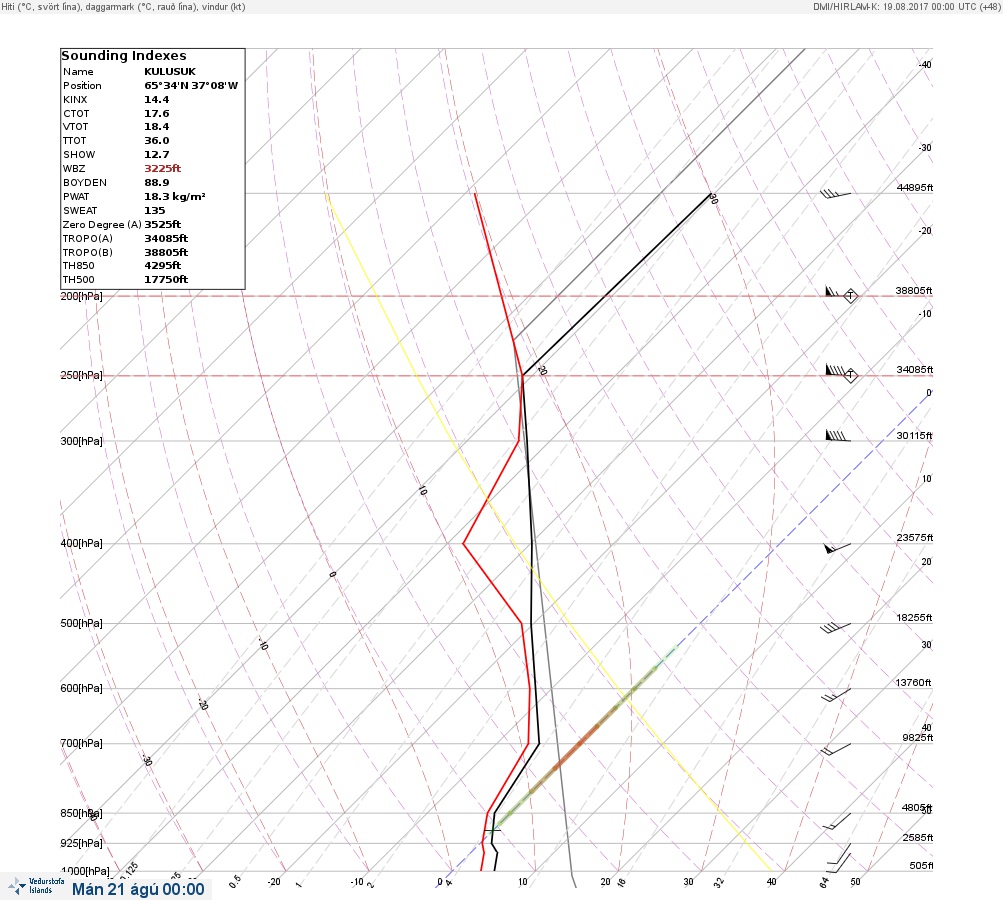Click the 400[hPa] pressure label
Viewport: 1003px width, 900px height.
click(x=81, y=543)
